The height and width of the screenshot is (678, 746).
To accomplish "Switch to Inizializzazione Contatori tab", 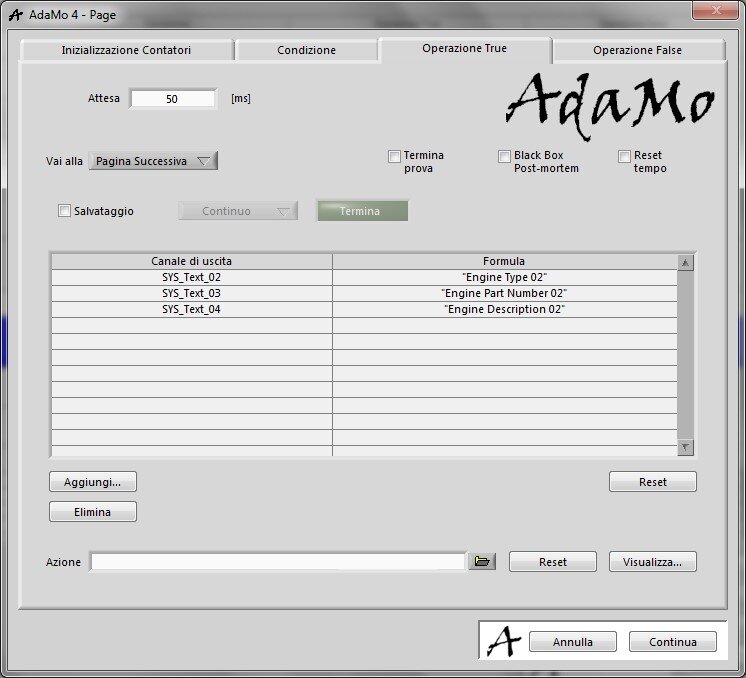I will [126, 50].
